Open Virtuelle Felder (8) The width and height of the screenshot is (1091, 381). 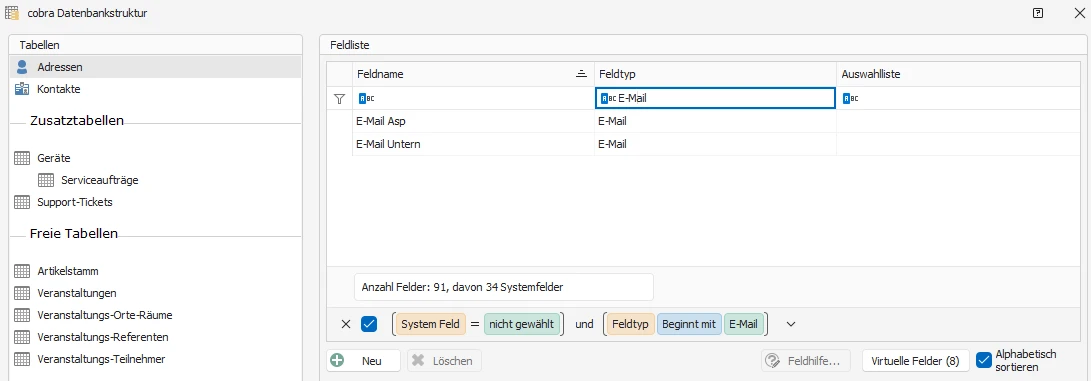916,361
